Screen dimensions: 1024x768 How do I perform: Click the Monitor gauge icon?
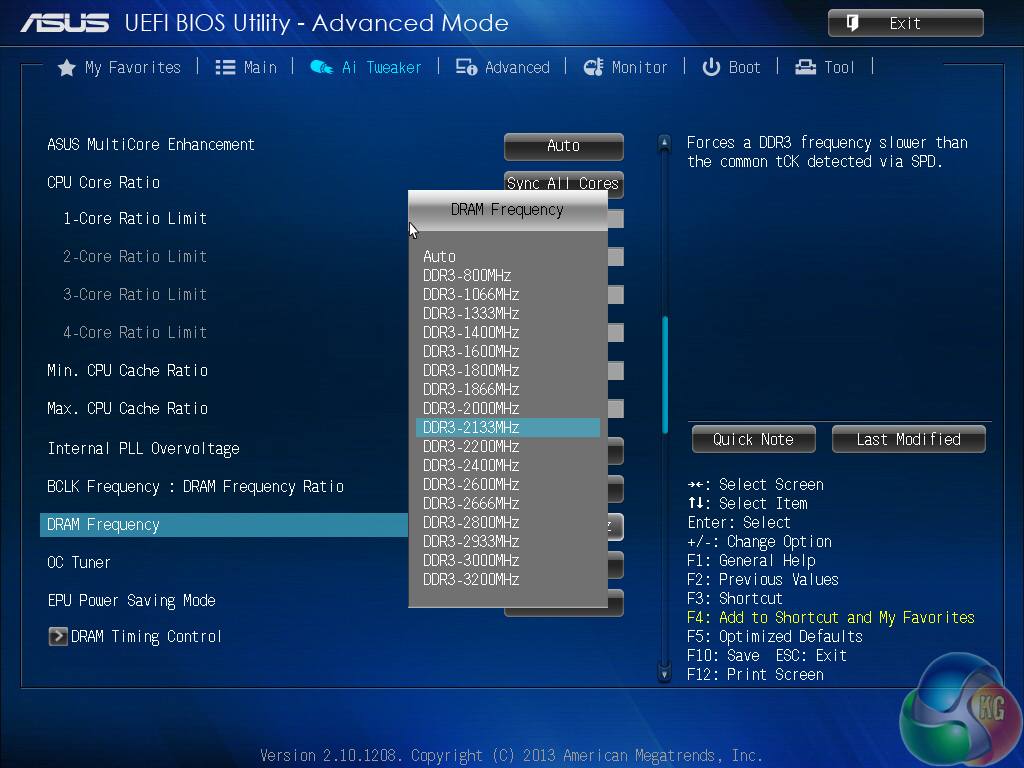(593, 67)
